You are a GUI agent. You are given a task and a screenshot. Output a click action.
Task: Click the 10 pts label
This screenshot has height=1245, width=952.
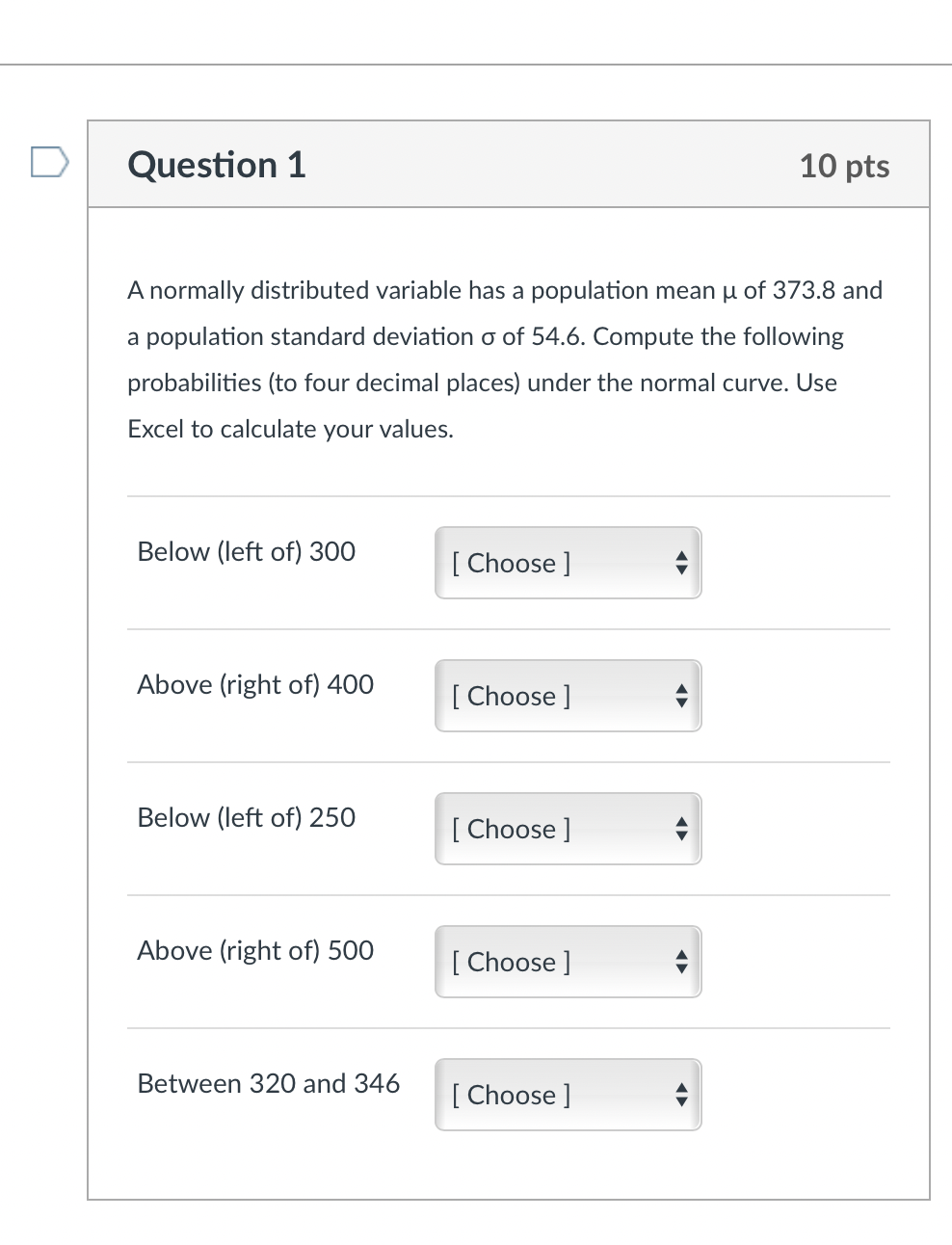coord(844,166)
